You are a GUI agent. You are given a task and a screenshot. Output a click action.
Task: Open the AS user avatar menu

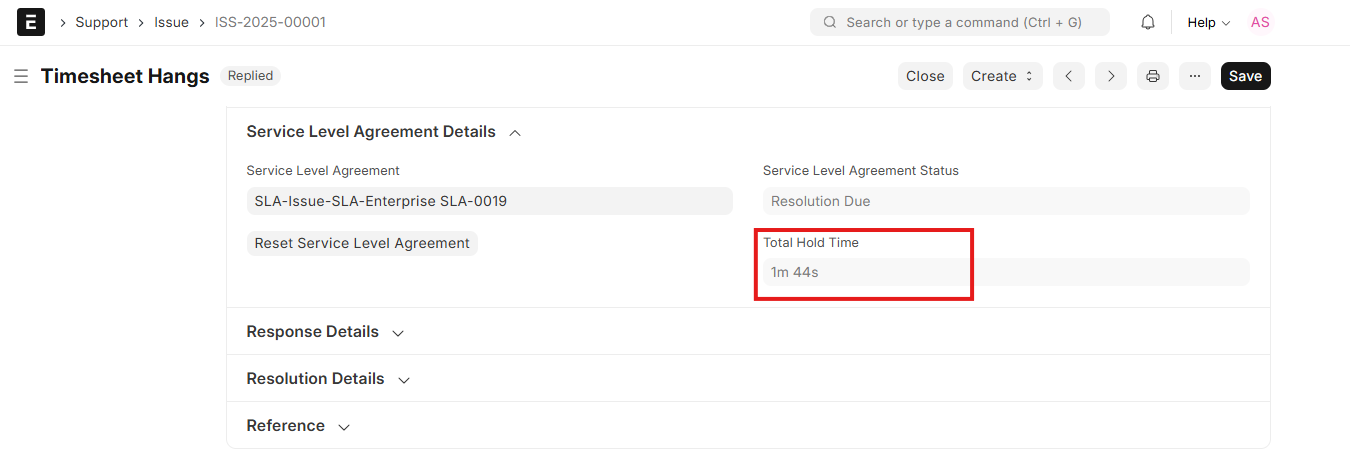pyautogui.click(x=1260, y=22)
